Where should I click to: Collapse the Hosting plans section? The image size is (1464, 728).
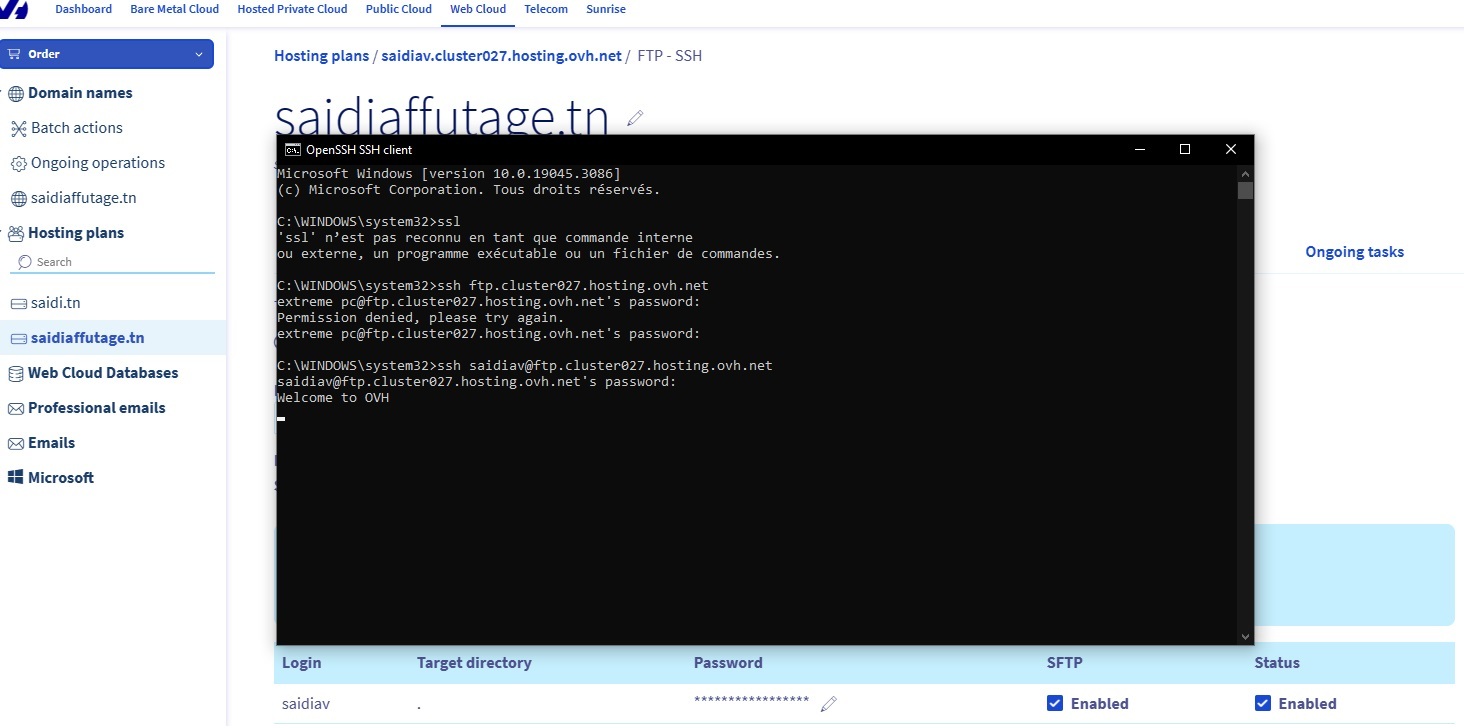[75, 233]
